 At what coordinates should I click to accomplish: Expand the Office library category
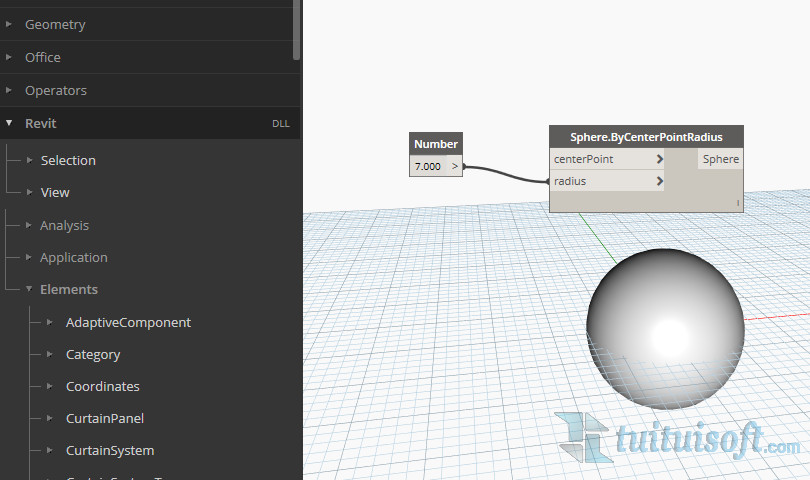tap(43, 57)
